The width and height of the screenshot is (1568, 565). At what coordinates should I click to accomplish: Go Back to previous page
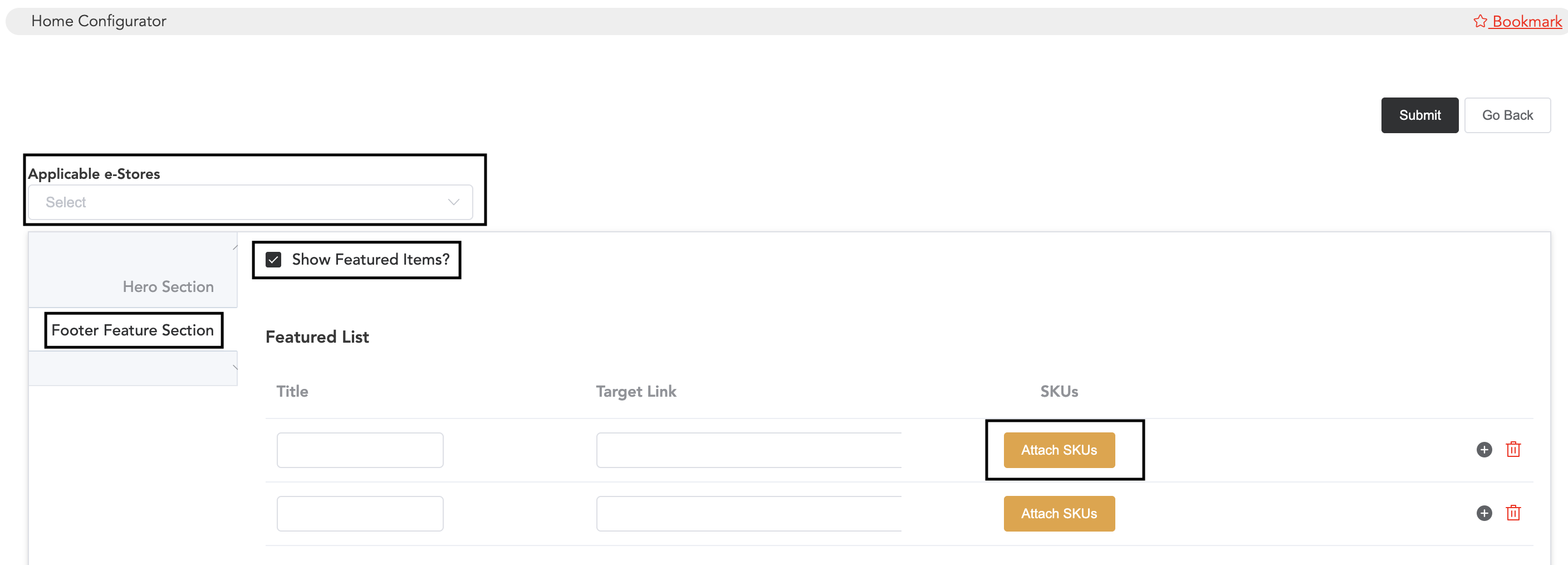tap(1507, 115)
